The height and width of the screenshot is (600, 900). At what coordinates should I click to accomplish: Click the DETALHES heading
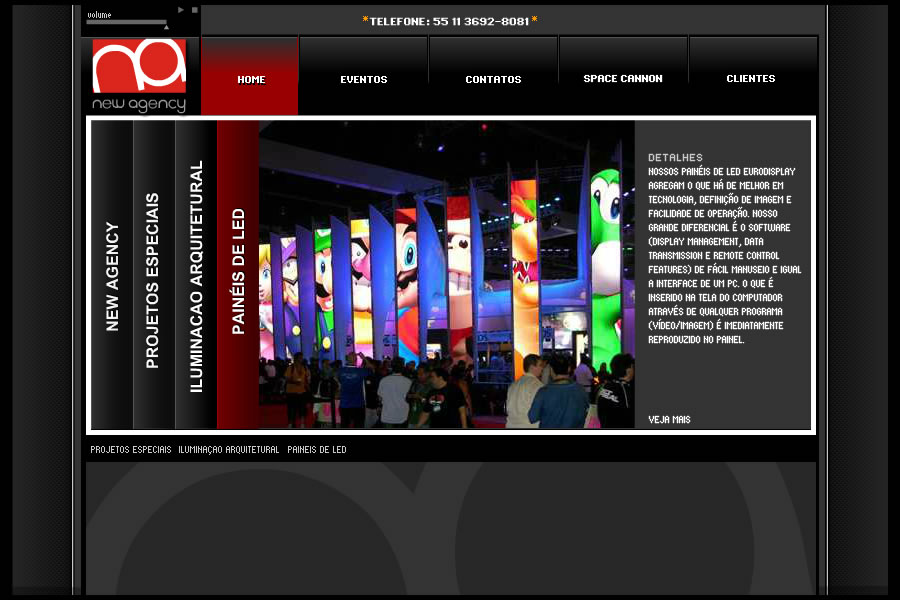pos(675,157)
